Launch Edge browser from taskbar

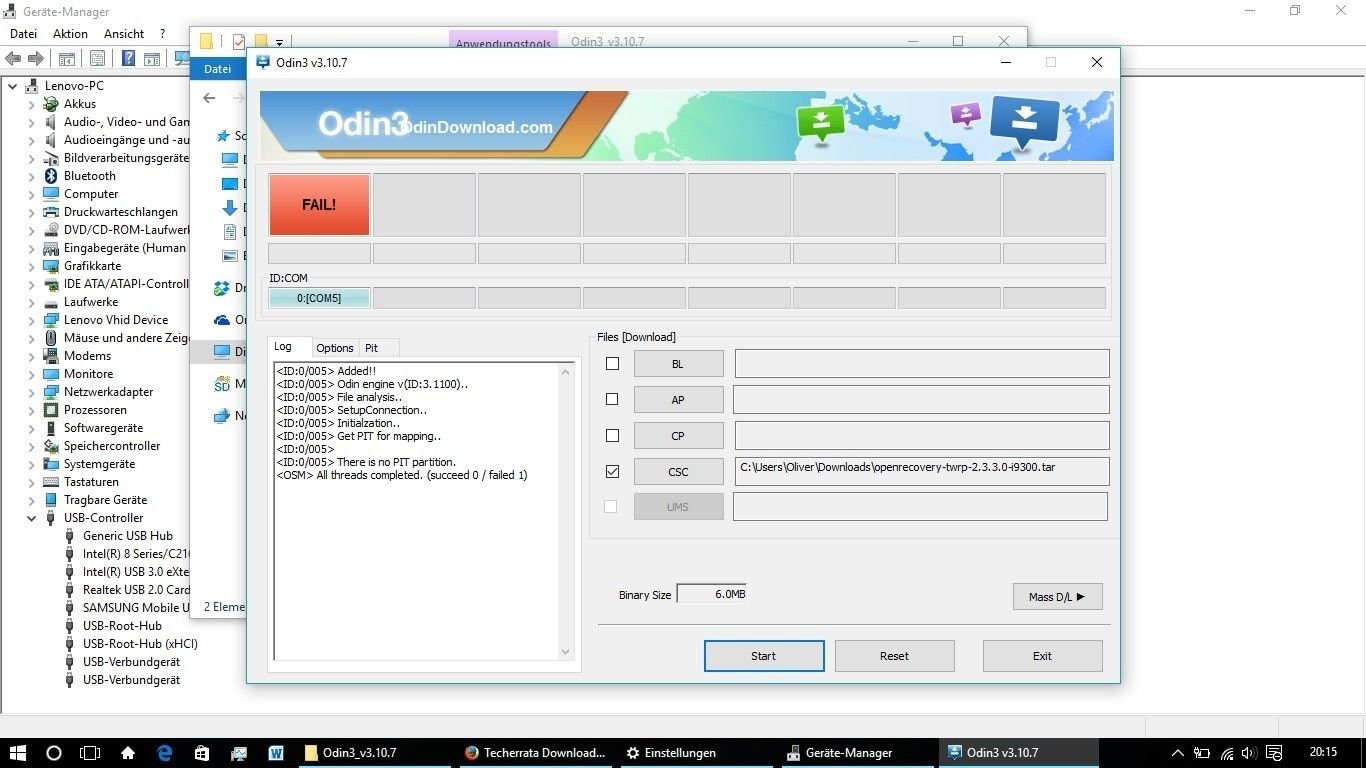click(x=165, y=753)
